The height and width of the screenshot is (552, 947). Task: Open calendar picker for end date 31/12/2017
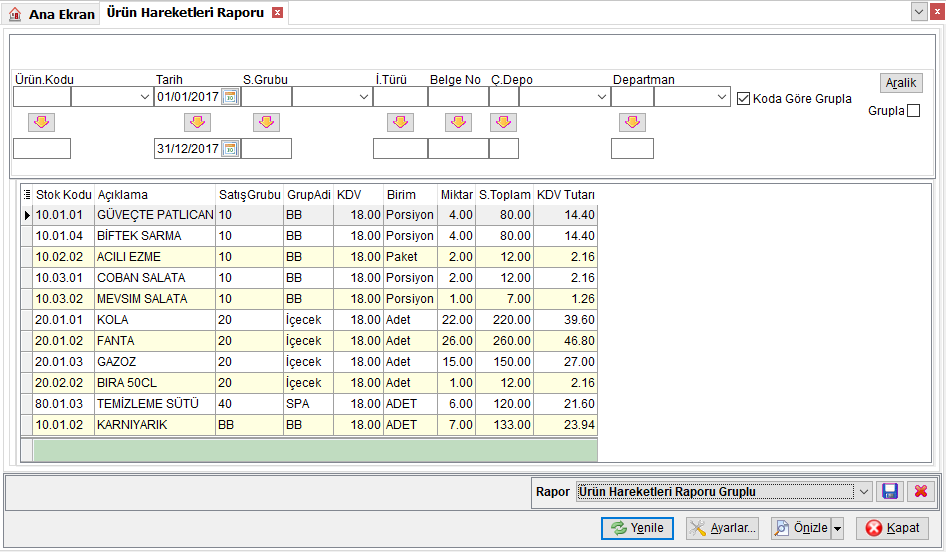230,149
